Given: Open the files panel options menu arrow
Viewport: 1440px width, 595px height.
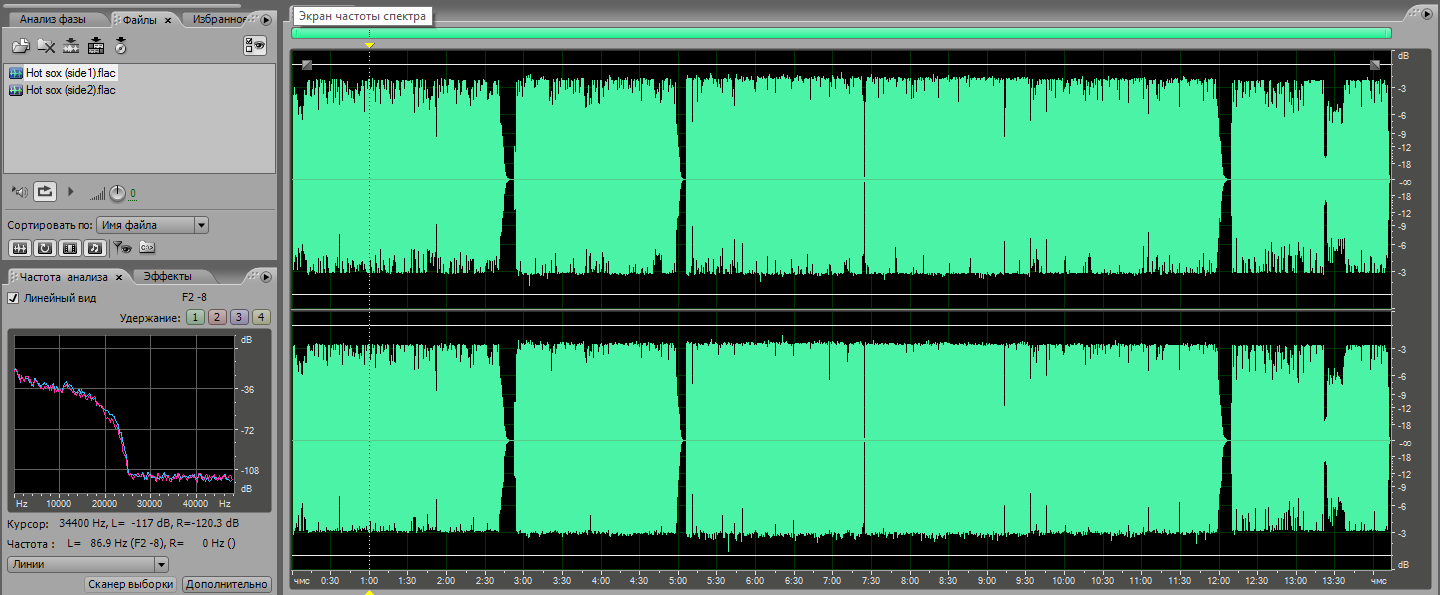Looking at the screenshot, I should pyautogui.click(x=266, y=20).
